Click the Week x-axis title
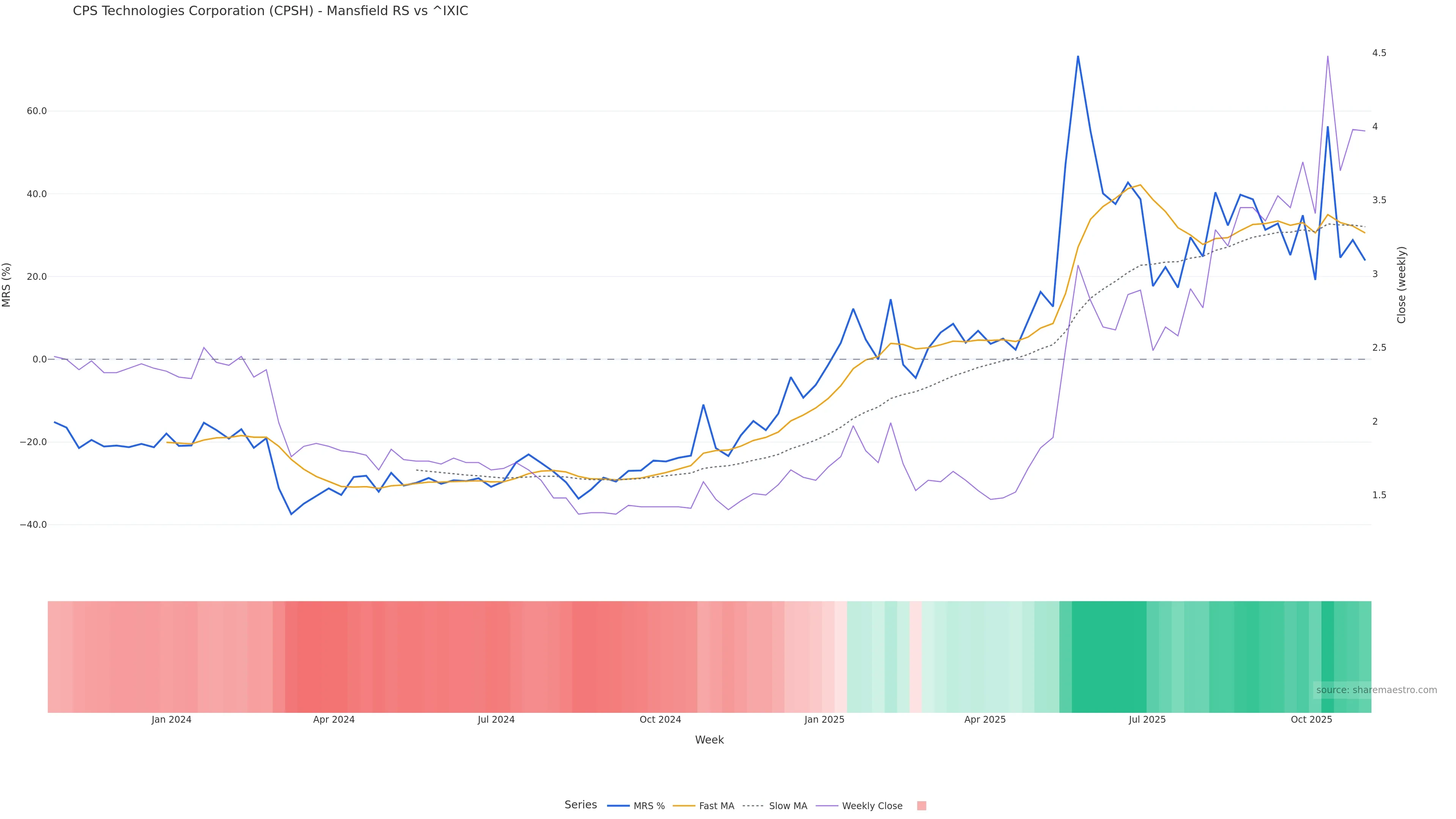Image resolution: width=1456 pixels, height=819 pixels. click(709, 740)
